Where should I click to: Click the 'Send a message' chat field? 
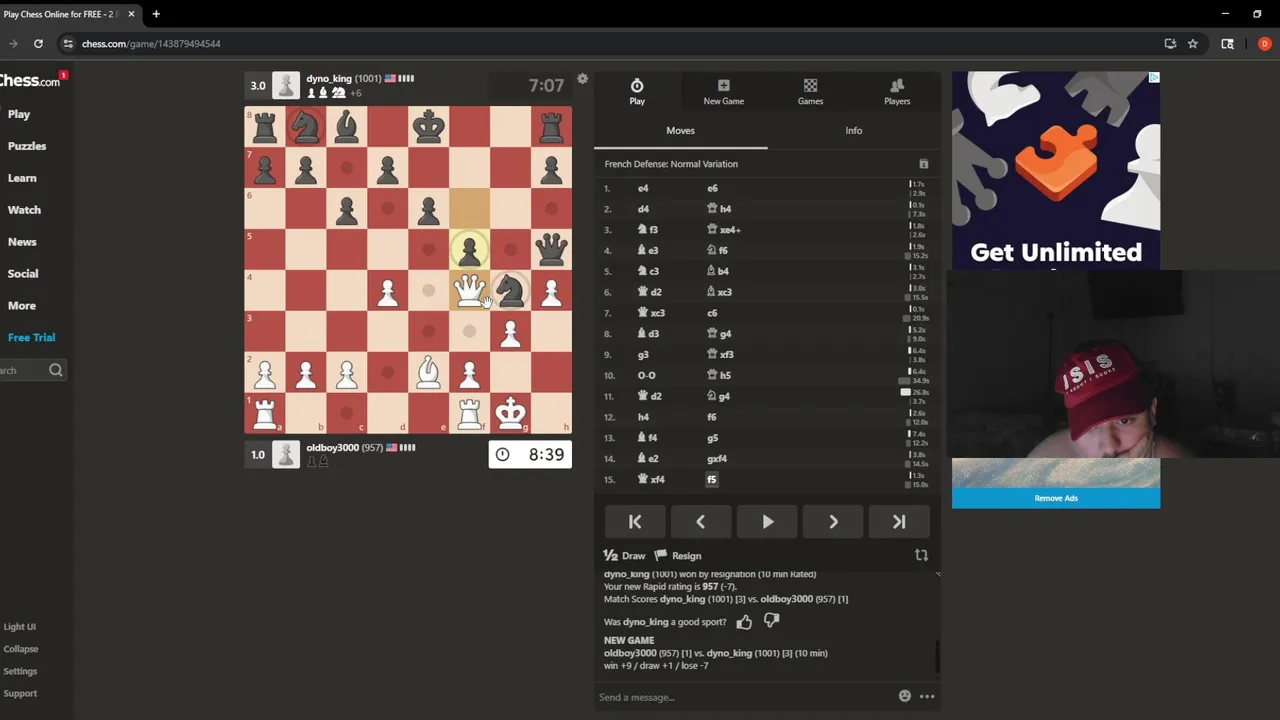point(745,697)
